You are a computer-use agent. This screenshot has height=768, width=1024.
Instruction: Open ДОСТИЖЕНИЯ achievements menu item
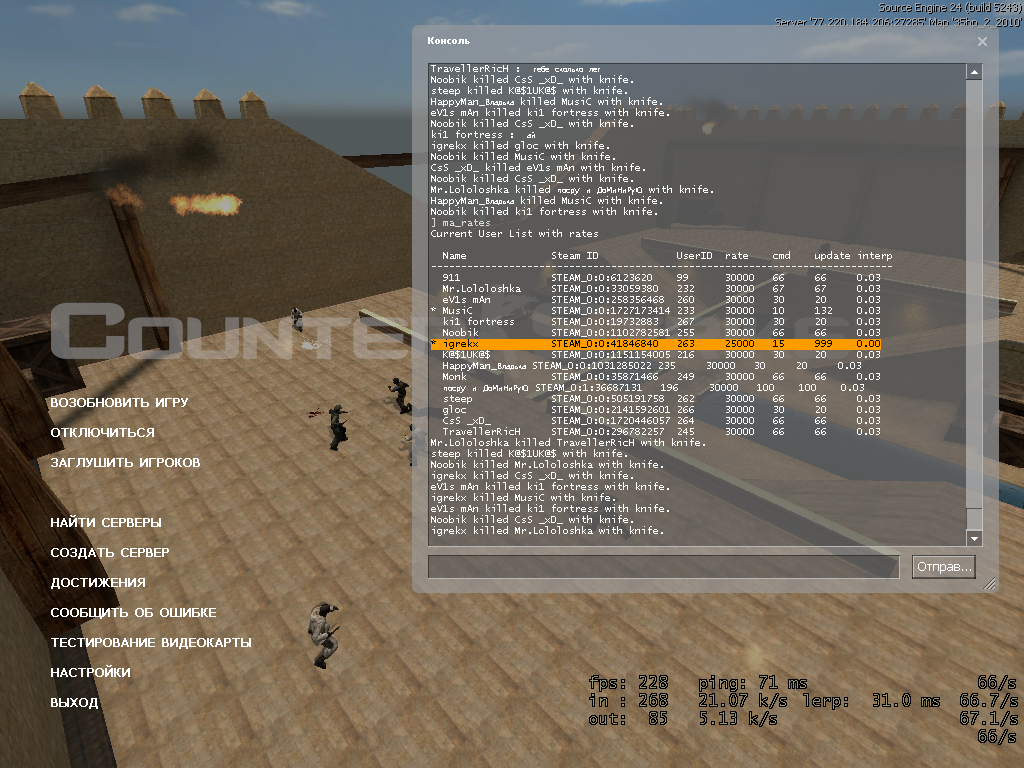tap(98, 583)
